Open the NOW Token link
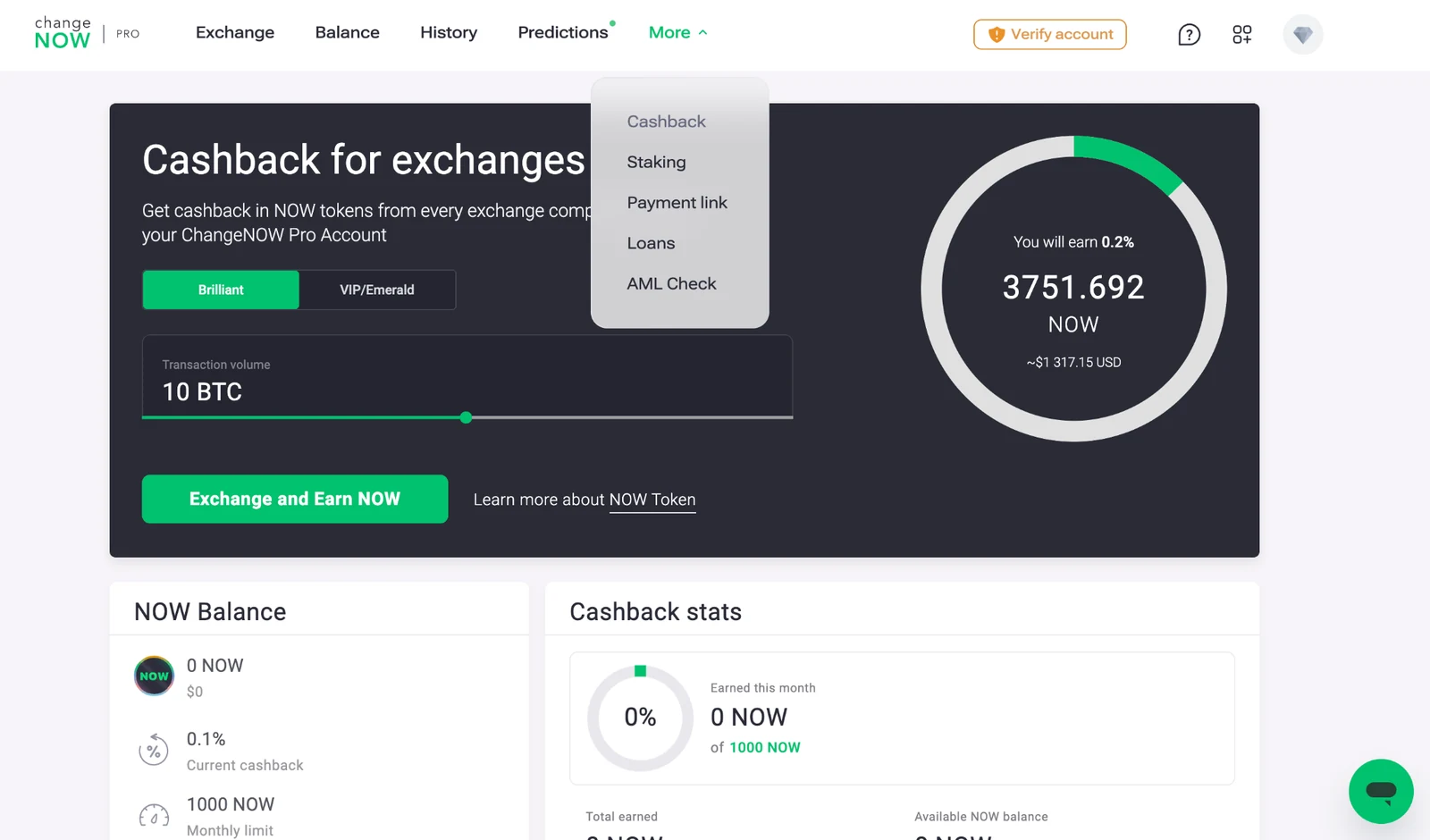The height and width of the screenshot is (840, 1430). click(652, 500)
